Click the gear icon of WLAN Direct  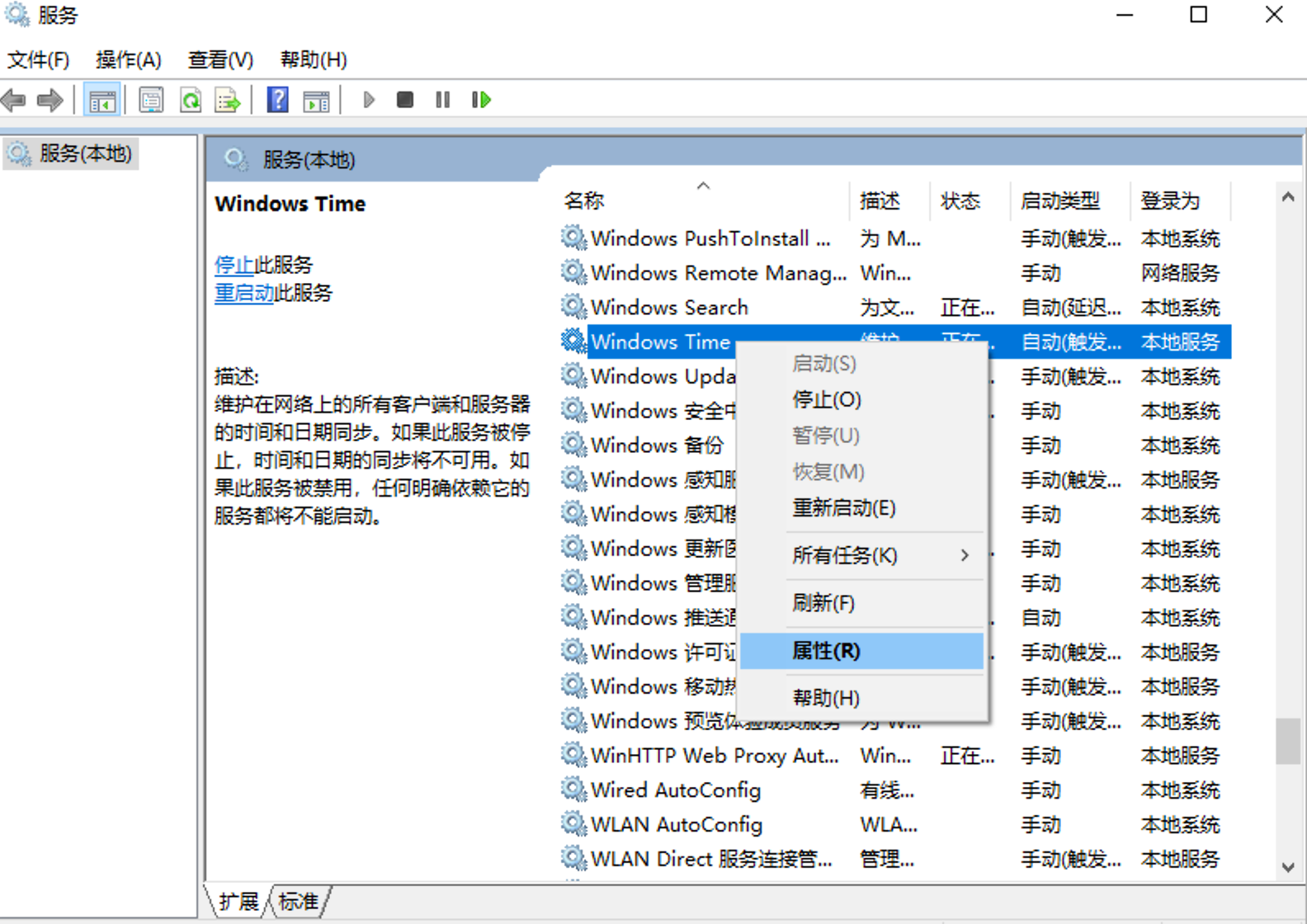[573, 859]
